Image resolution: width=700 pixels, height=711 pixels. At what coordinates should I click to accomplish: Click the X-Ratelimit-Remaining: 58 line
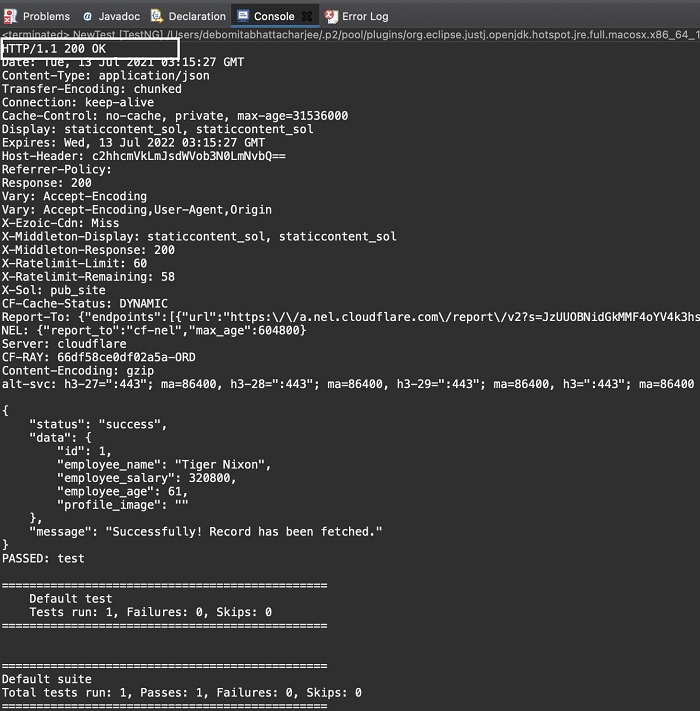88,276
